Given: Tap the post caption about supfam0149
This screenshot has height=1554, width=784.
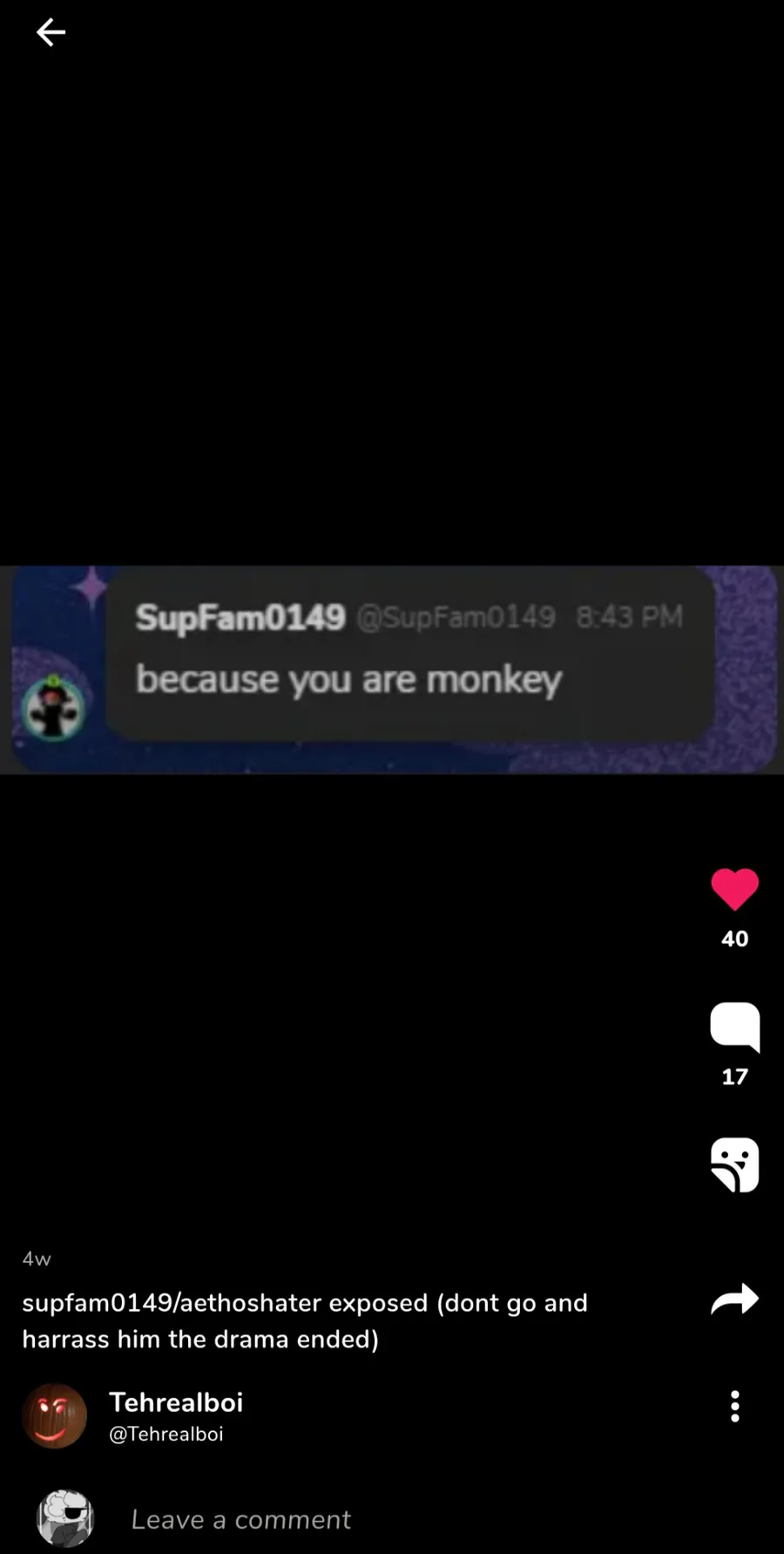Looking at the screenshot, I should [x=305, y=1320].
